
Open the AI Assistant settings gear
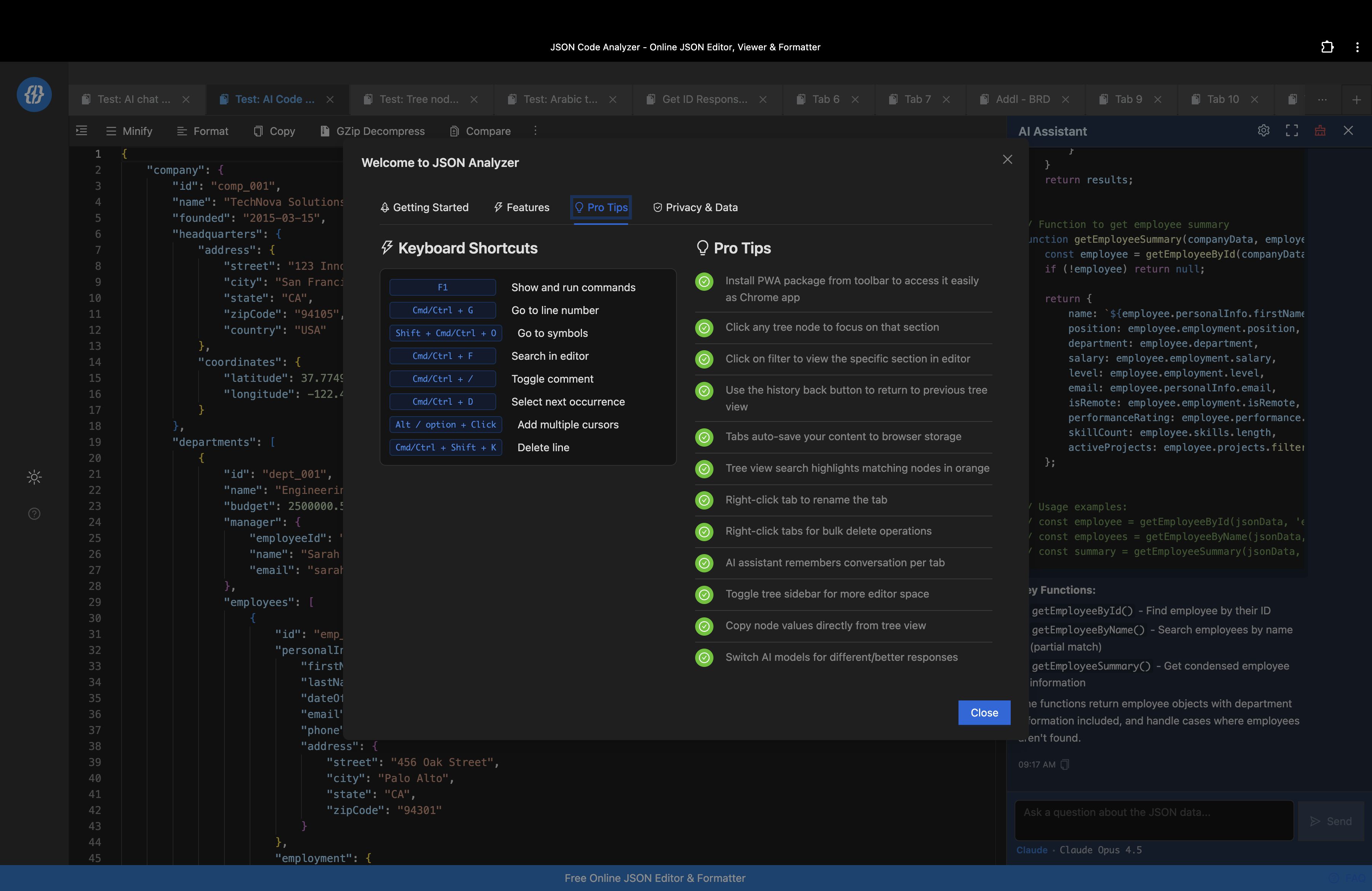coord(1264,131)
